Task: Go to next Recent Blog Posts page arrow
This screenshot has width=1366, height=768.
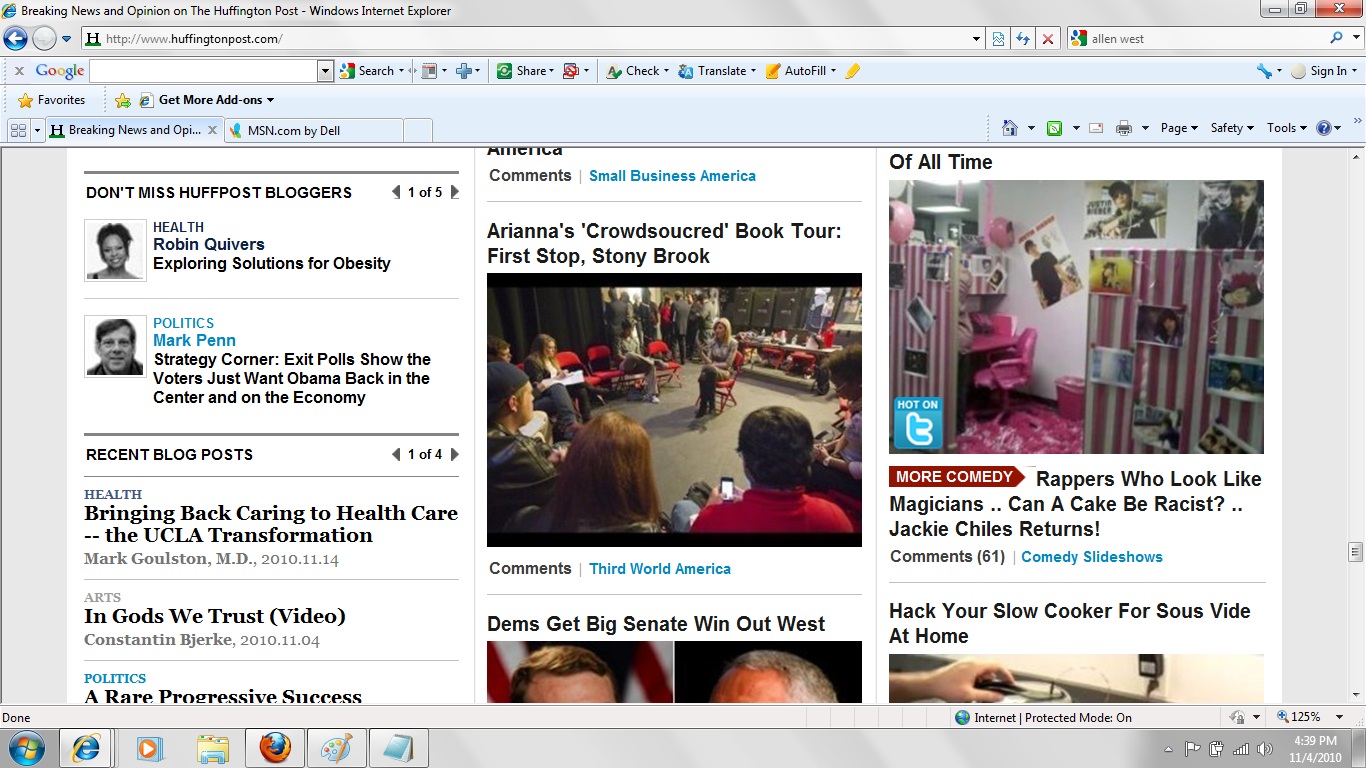Action: [x=455, y=454]
